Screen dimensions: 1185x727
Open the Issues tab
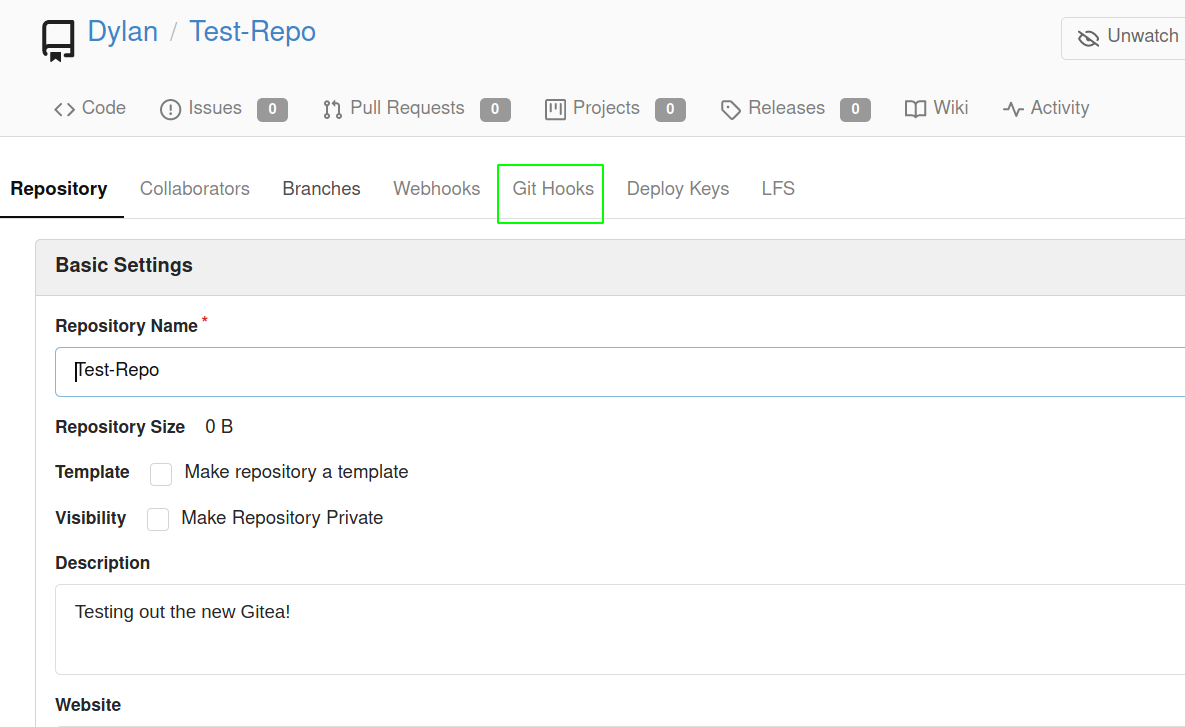point(223,109)
